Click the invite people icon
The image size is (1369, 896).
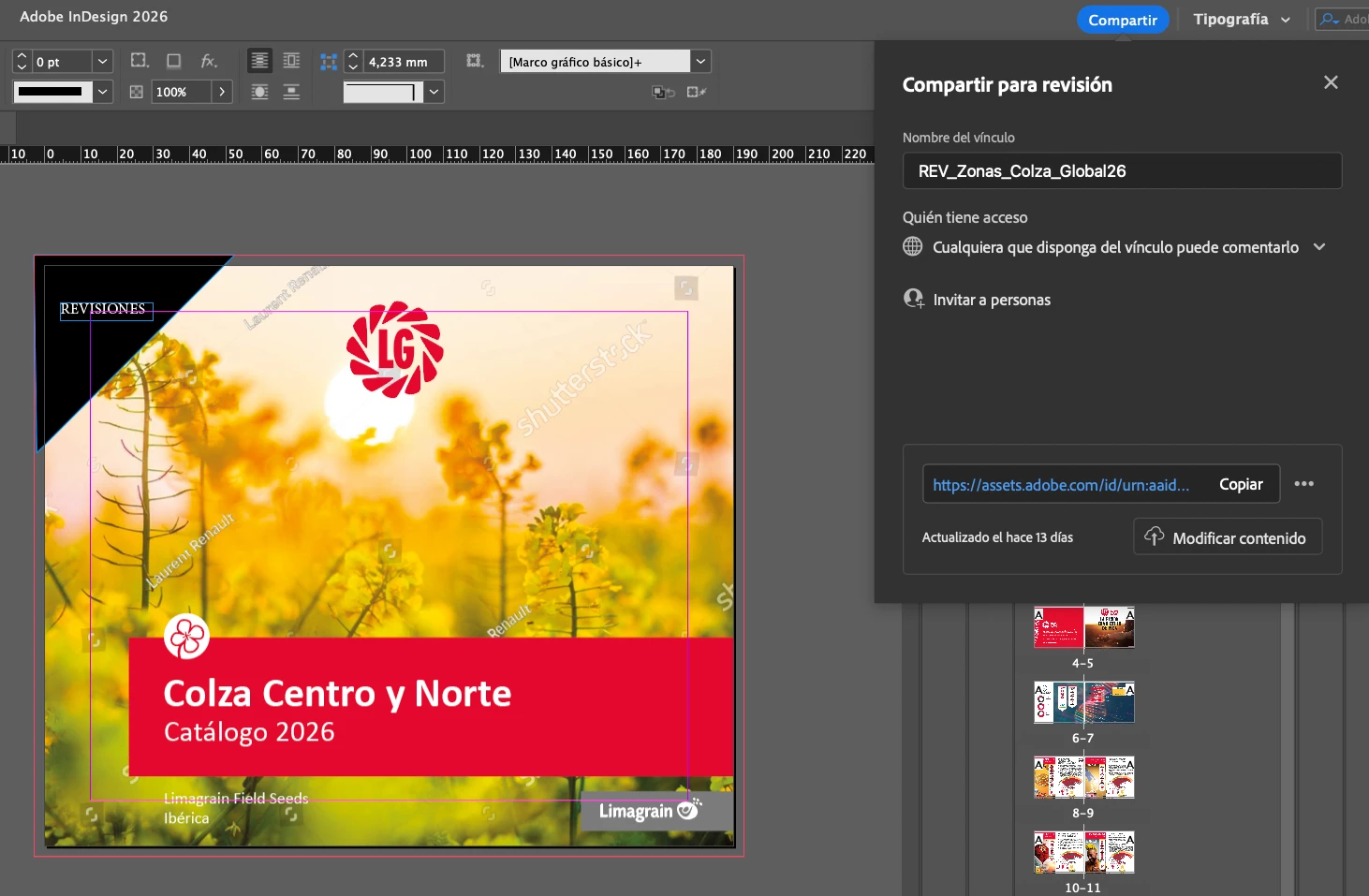(914, 299)
